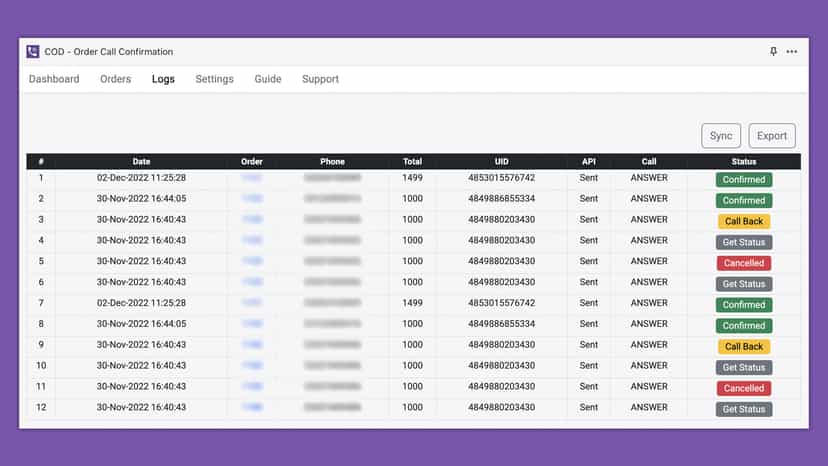The height and width of the screenshot is (466, 828).
Task: Select date 30-Nov-2022 16:40:43 in row 11
Action: [141, 386]
